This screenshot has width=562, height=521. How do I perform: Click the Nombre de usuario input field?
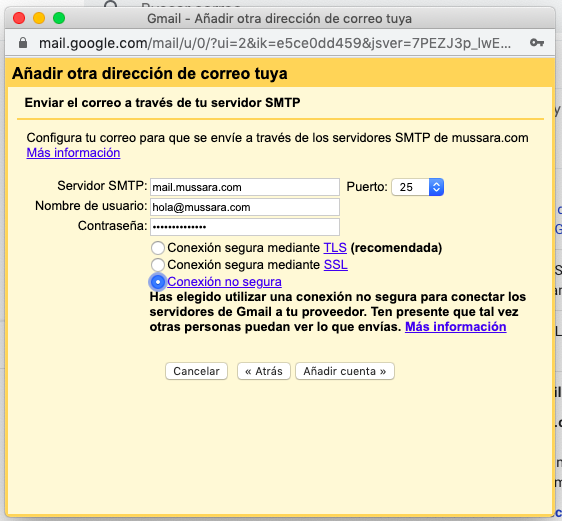pyautogui.click(x=245, y=207)
